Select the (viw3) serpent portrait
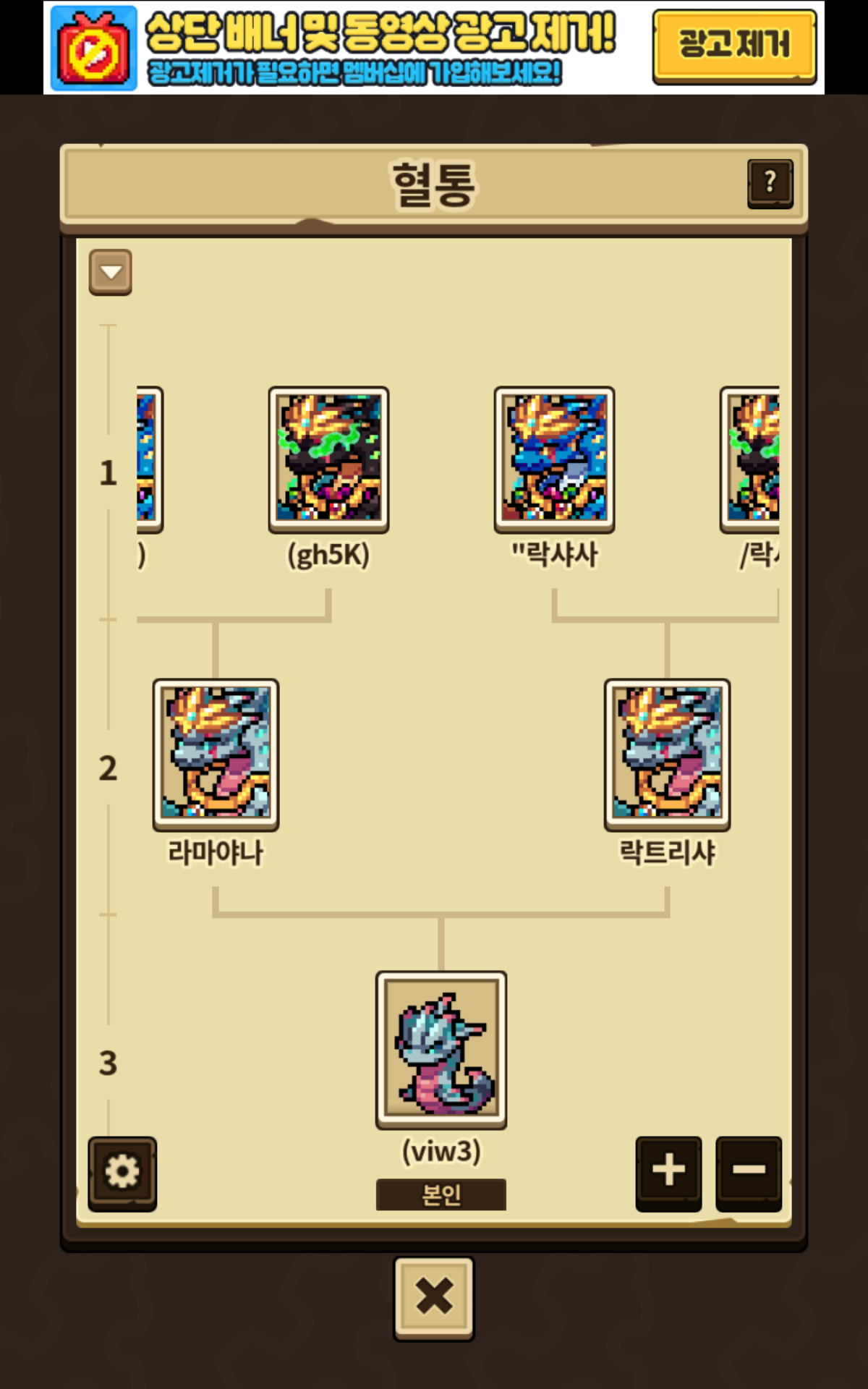This screenshot has height=1389, width=868. coord(441,1050)
